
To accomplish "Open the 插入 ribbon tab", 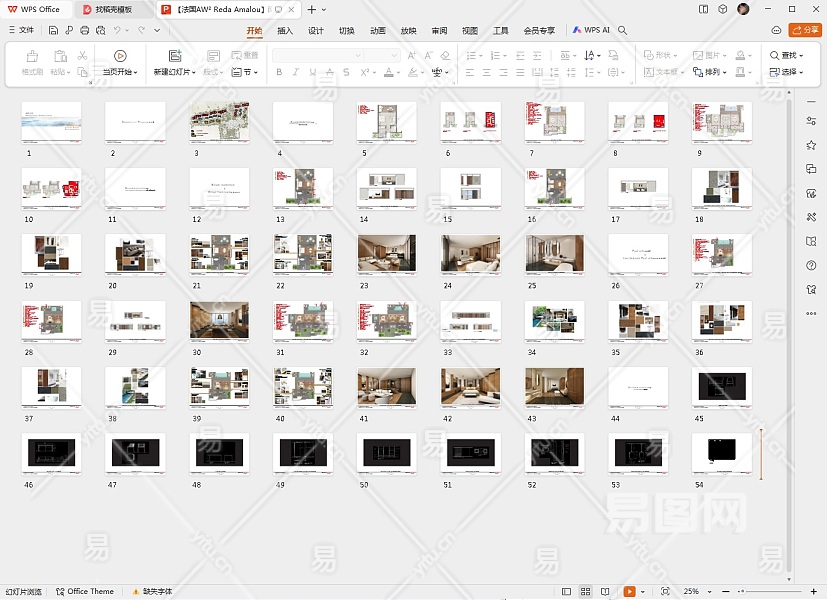I will click(x=285, y=31).
